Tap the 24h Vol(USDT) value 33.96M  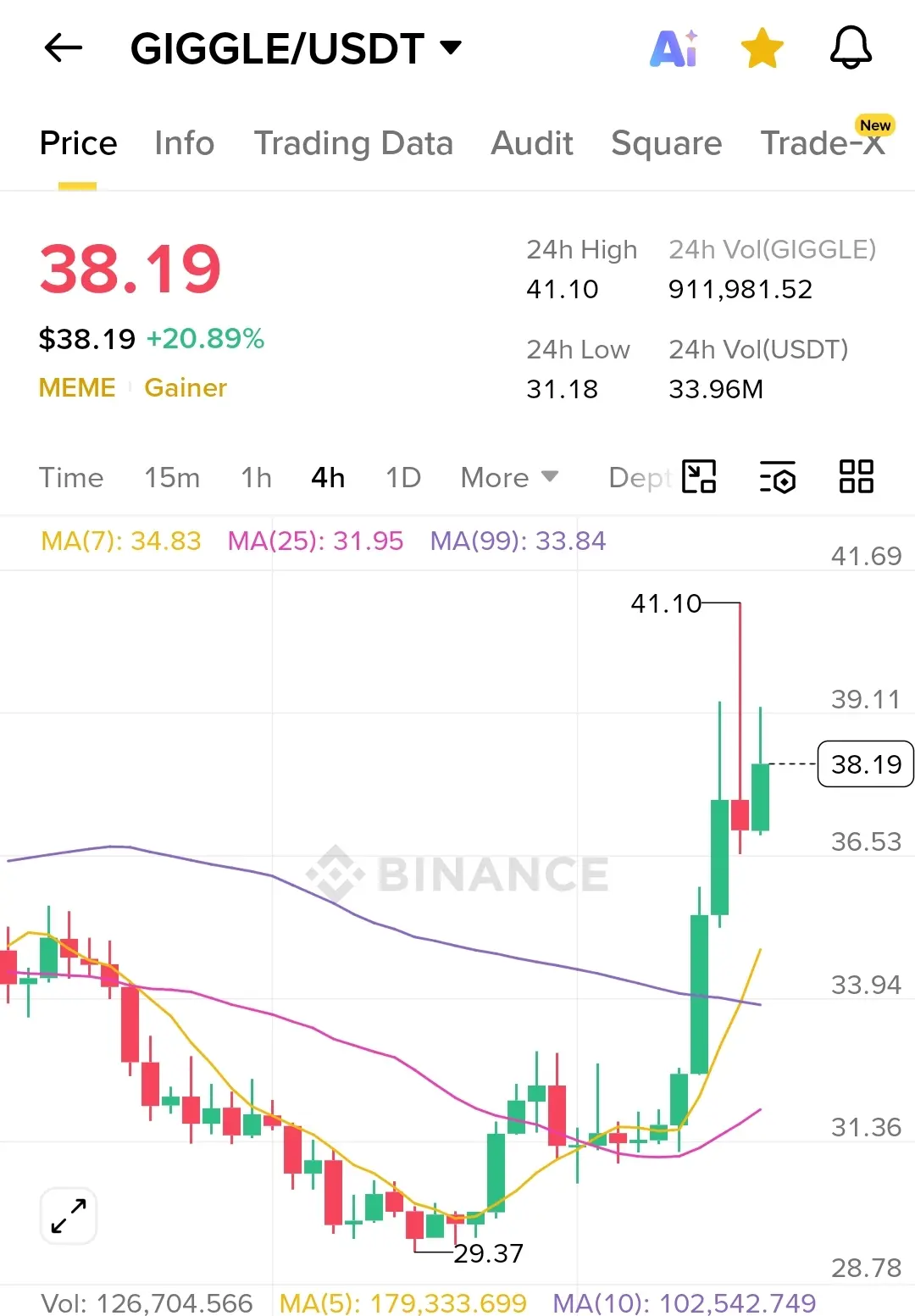(x=716, y=390)
